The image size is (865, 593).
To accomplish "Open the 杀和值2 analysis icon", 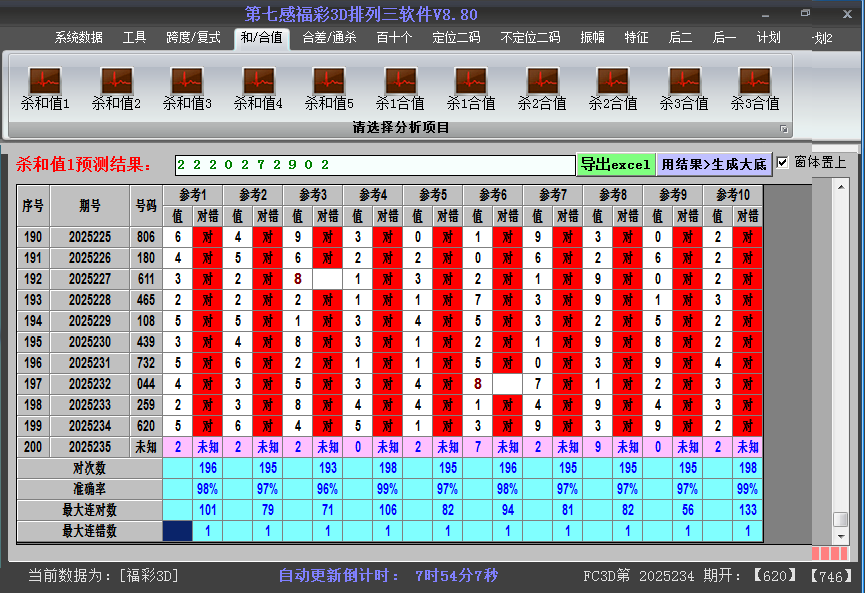I will (116, 88).
